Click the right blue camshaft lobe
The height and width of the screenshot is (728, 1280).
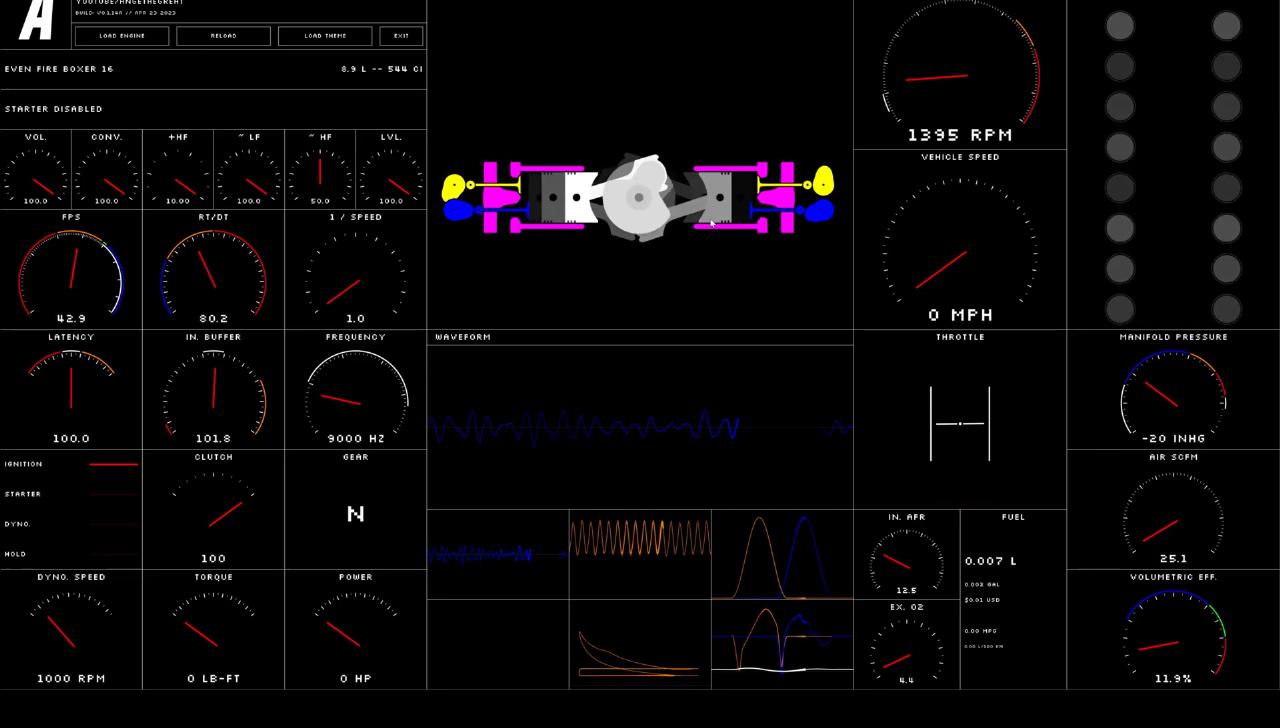pos(818,211)
